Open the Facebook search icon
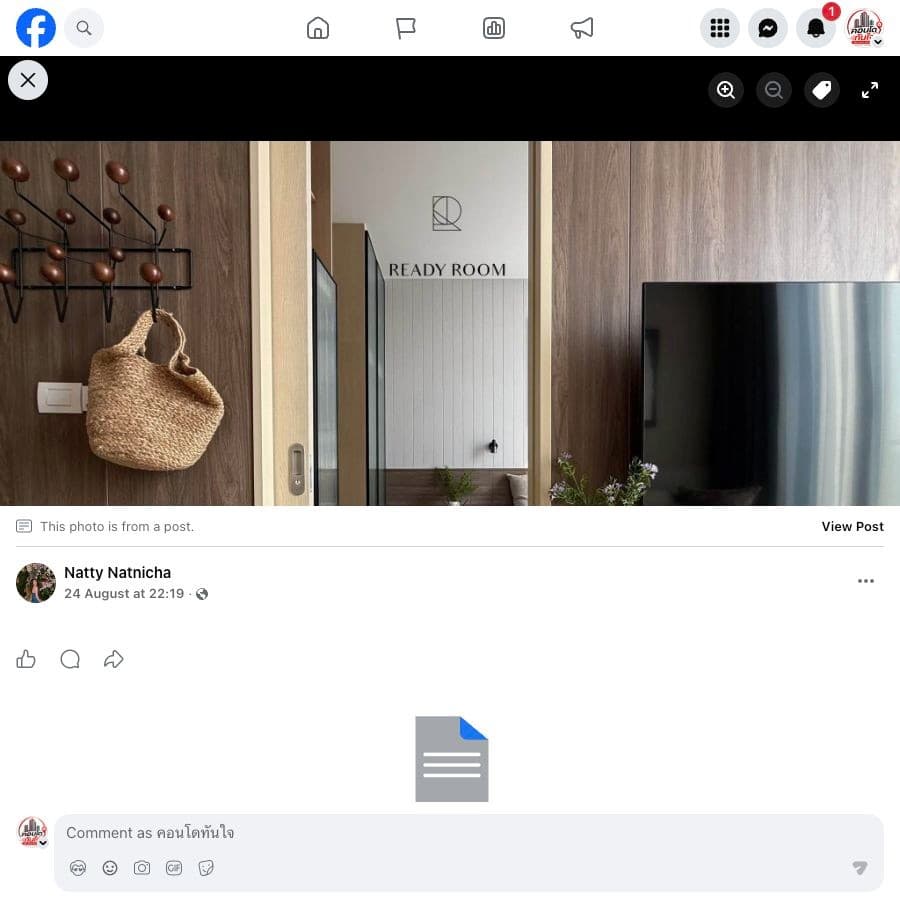 tap(84, 28)
